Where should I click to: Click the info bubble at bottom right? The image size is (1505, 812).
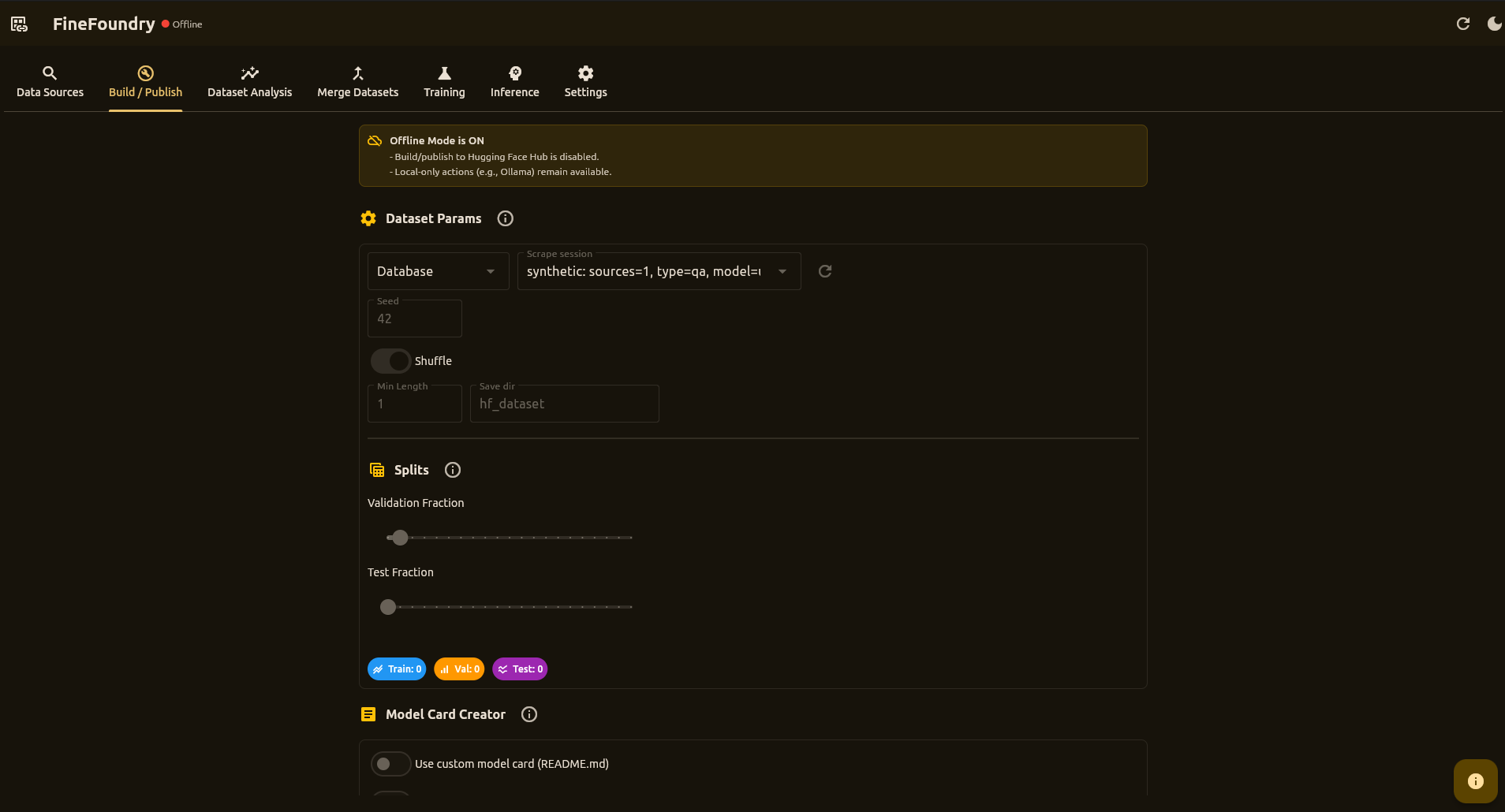tap(1475, 780)
